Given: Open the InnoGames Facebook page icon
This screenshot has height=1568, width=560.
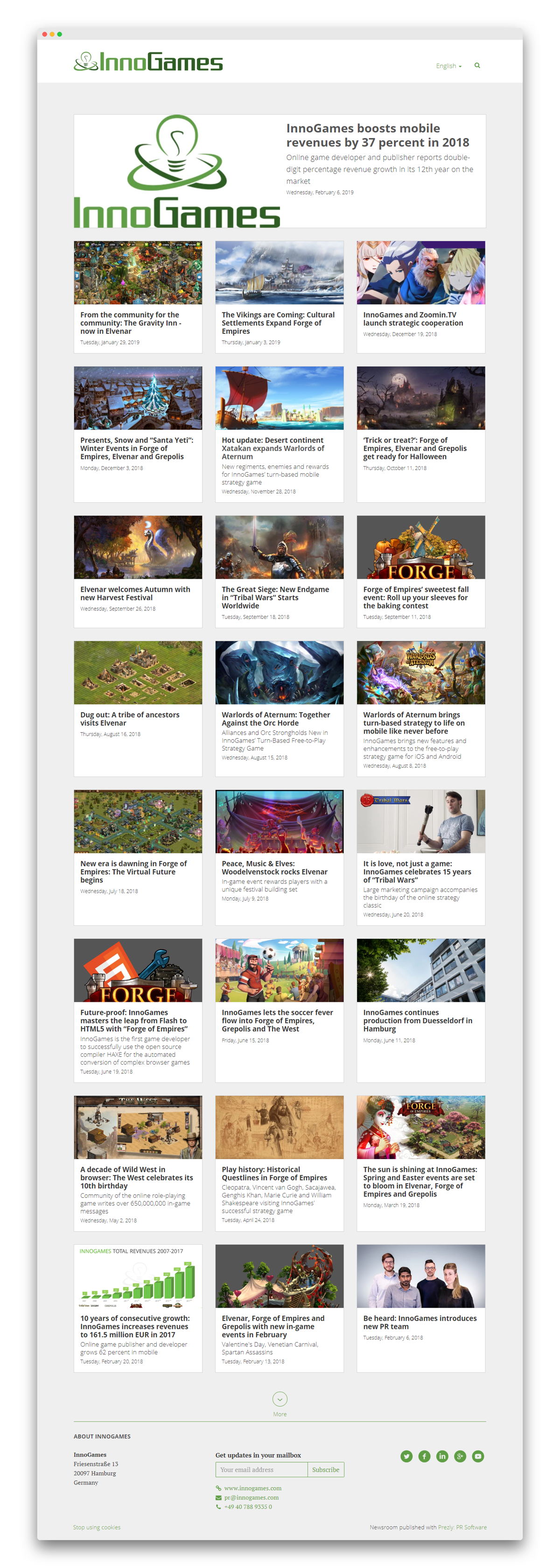Looking at the screenshot, I should tap(424, 1456).
